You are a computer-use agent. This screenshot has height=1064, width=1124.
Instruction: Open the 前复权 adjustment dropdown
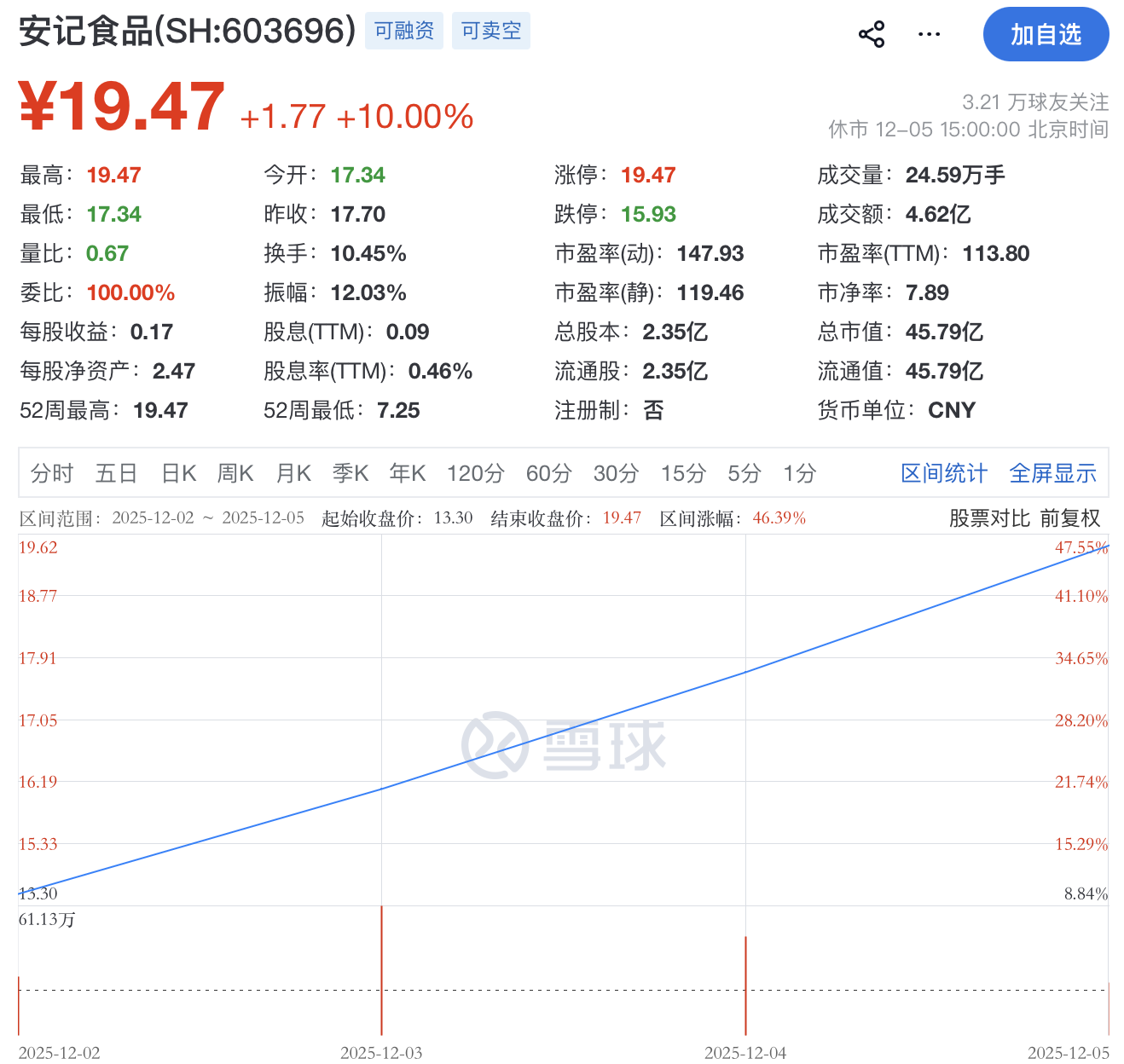point(1070,518)
